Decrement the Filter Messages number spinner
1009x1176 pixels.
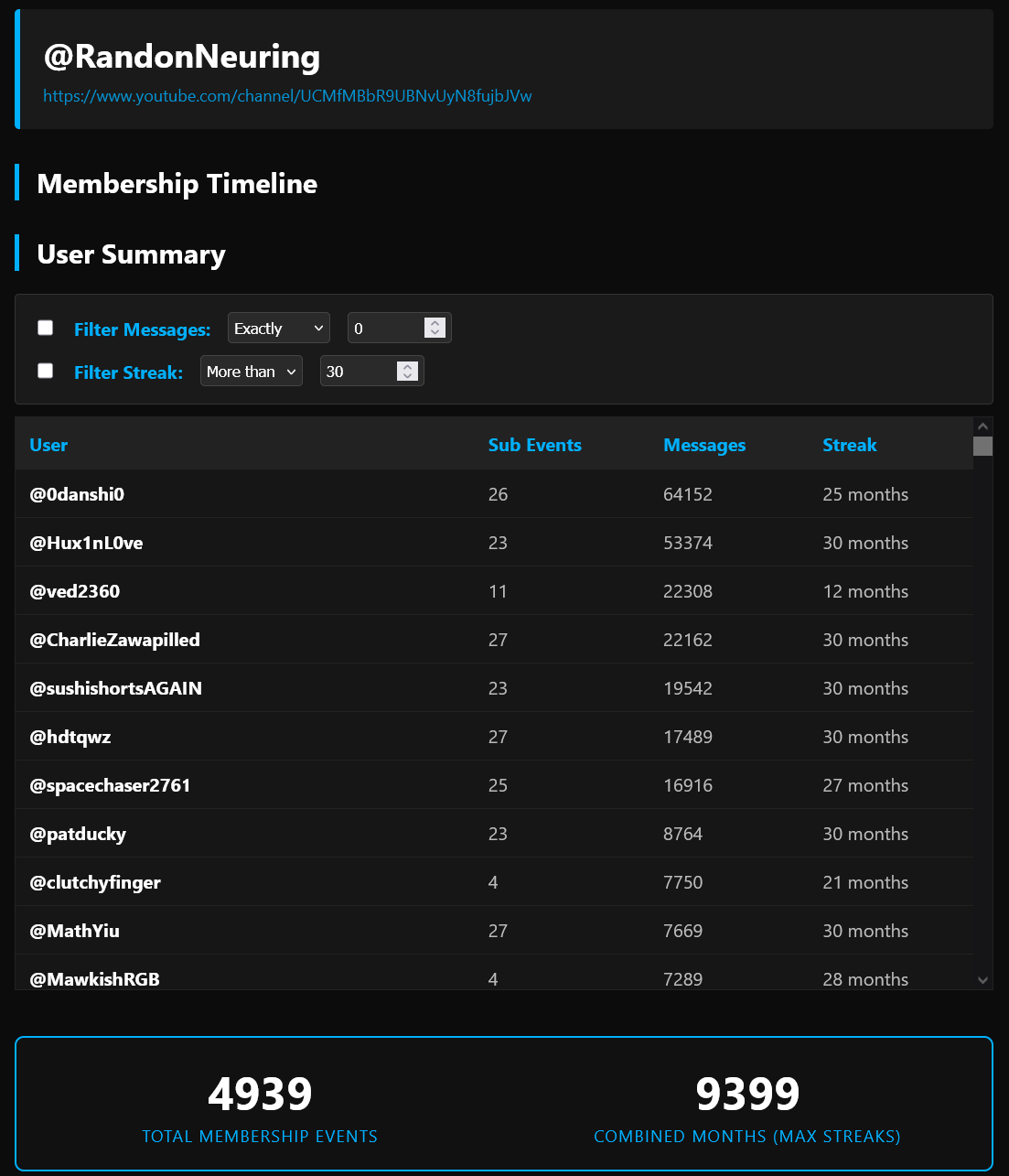435,333
